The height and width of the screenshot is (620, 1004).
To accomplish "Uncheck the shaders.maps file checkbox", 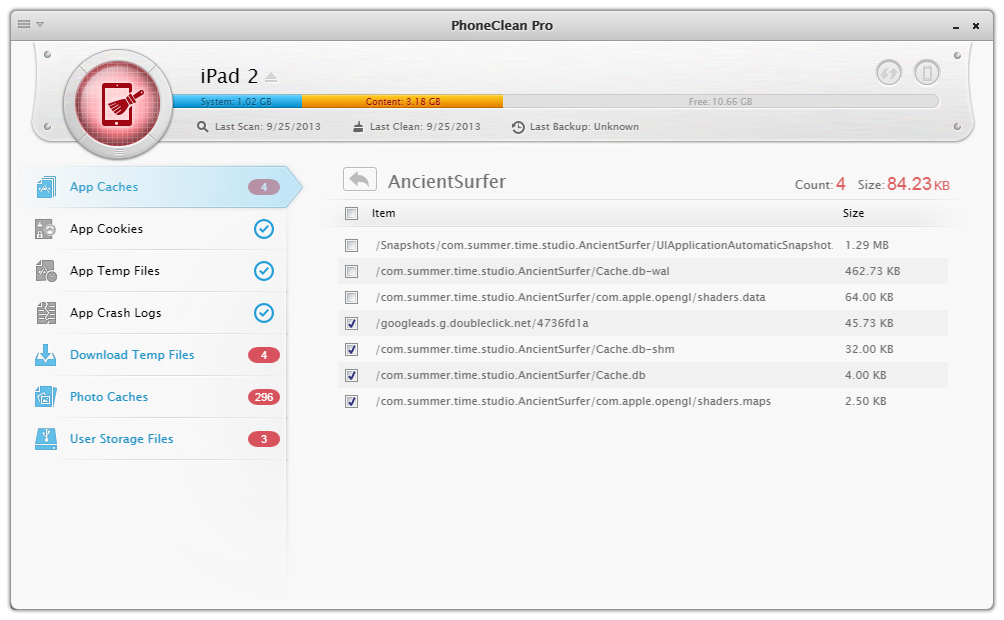I will click(x=351, y=401).
